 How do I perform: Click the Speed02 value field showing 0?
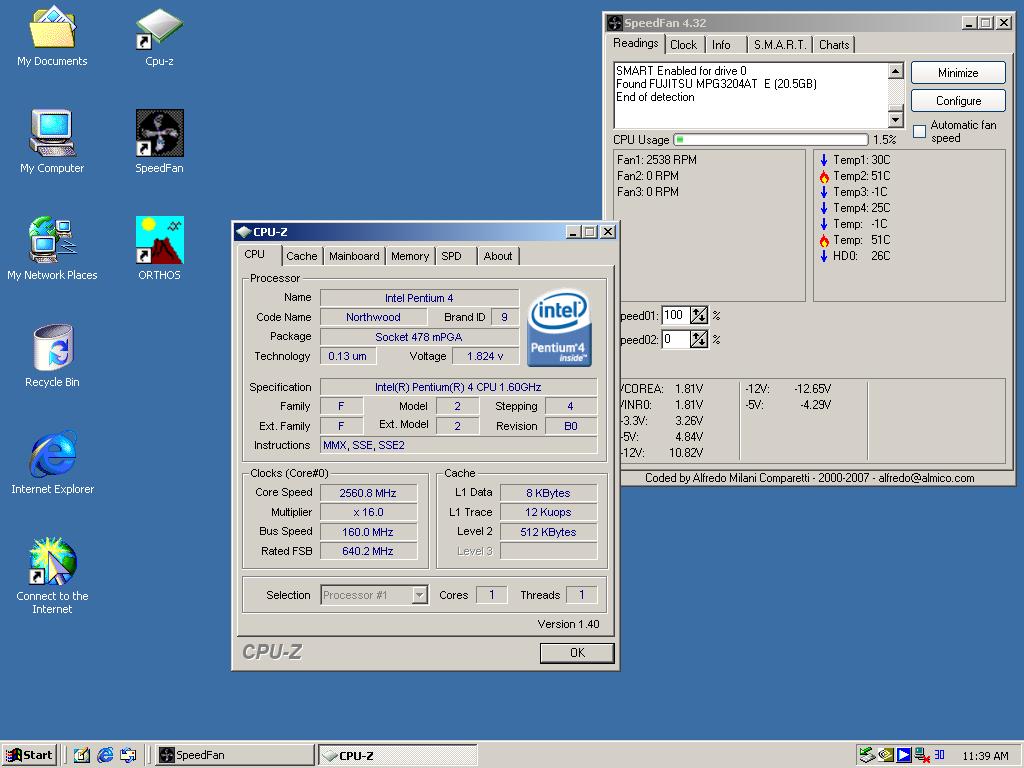point(675,340)
